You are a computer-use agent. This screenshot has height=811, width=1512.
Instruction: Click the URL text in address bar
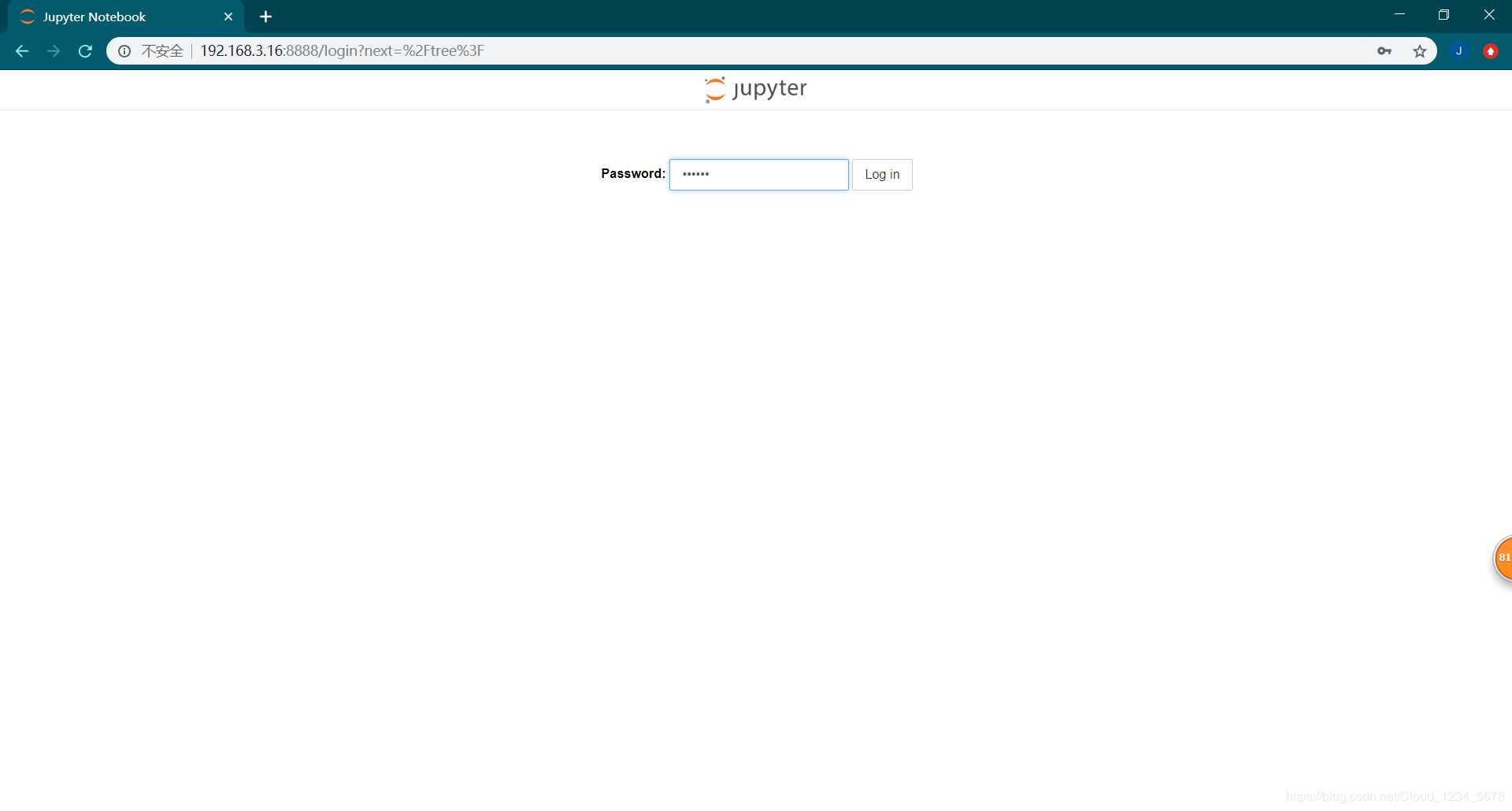(342, 51)
